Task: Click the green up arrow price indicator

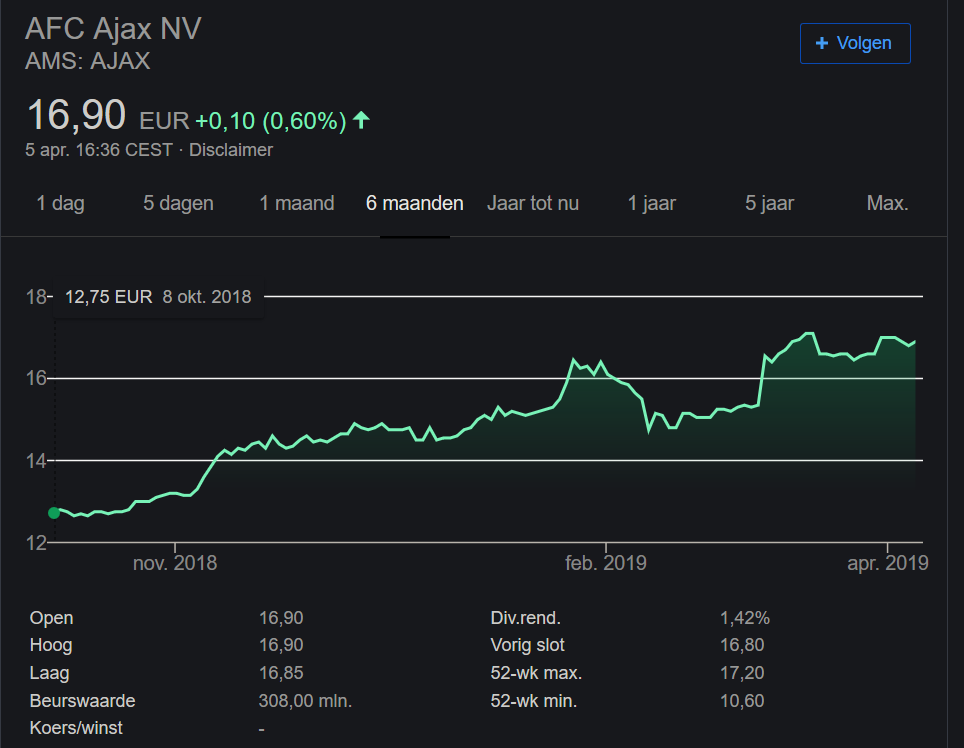Action: pos(361,120)
